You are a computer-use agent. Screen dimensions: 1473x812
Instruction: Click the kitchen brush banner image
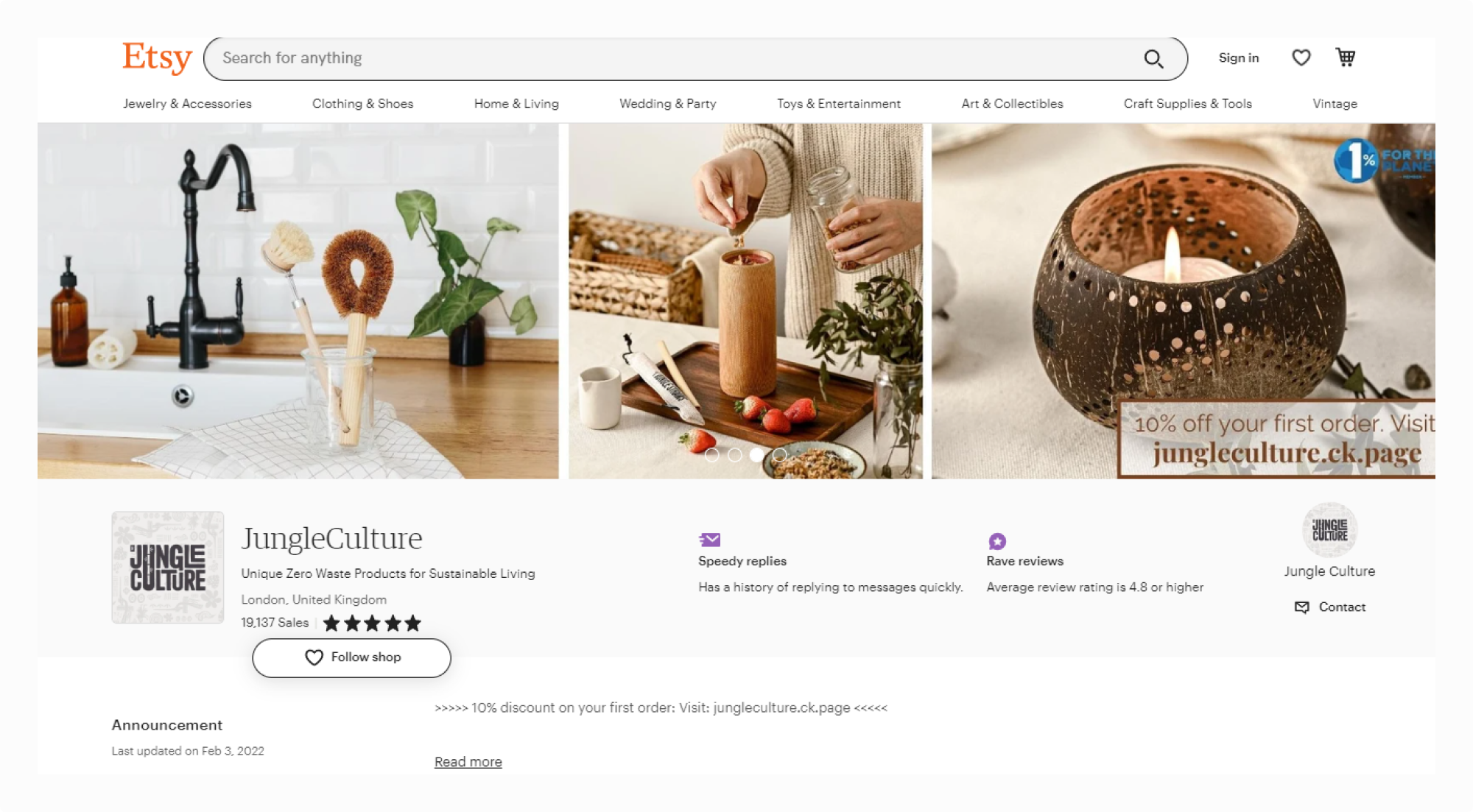pos(298,301)
